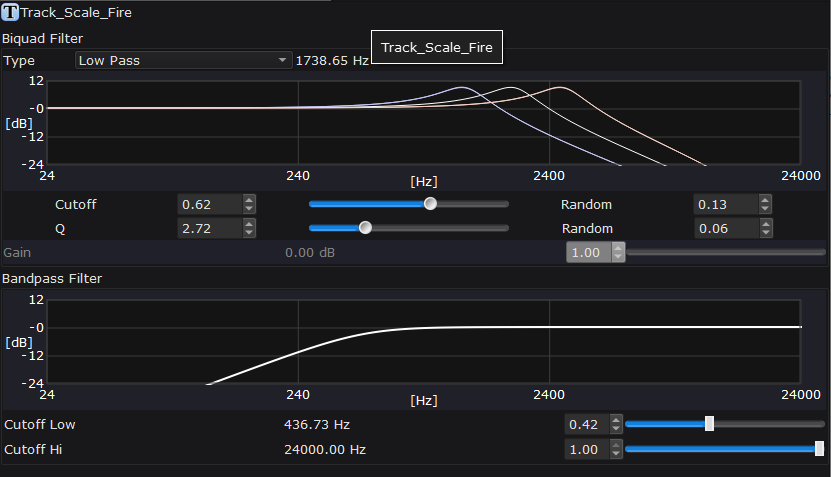Click the Cutoff Low slider handle

click(709, 424)
